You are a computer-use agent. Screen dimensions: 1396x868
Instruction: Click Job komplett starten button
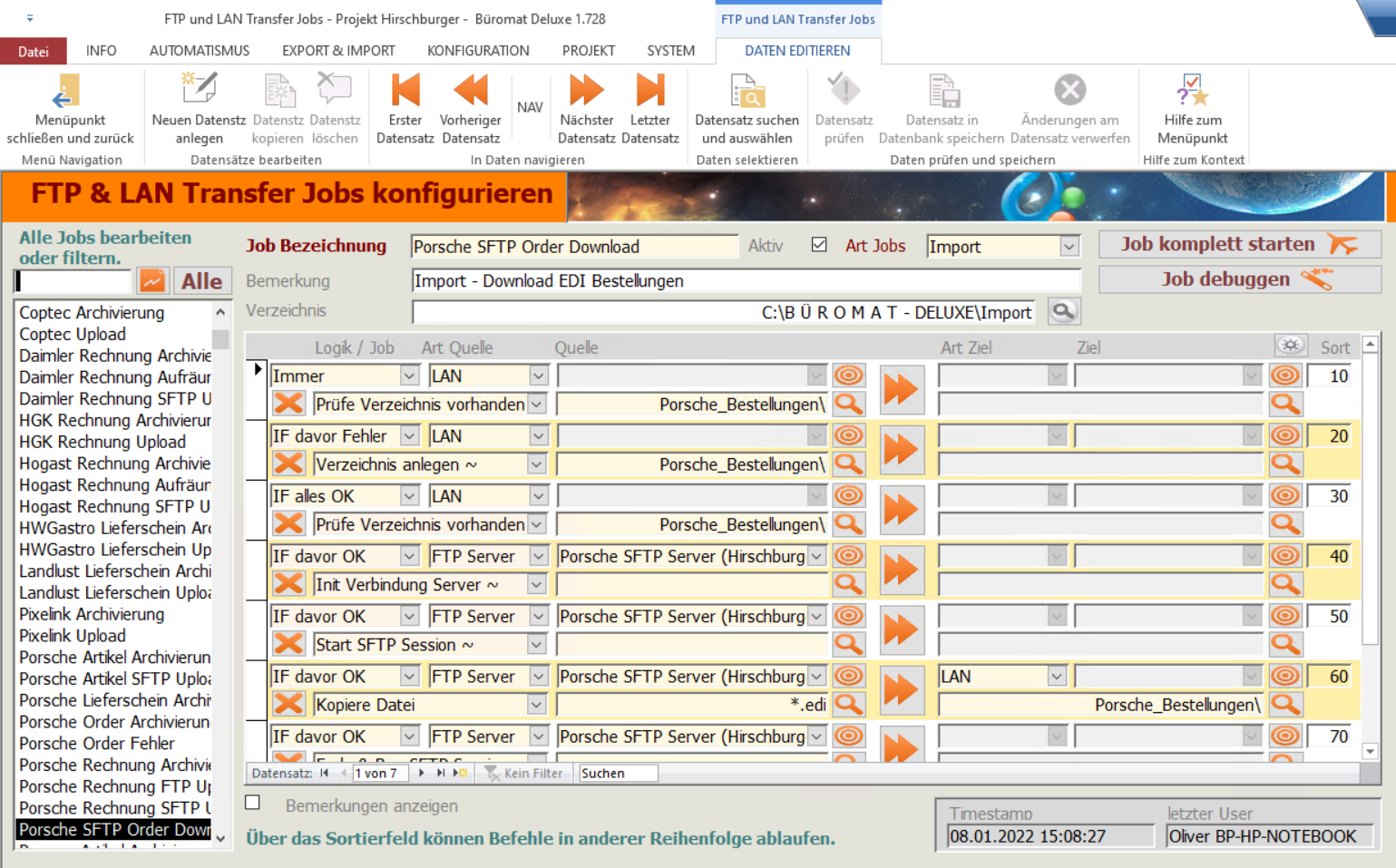(1239, 244)
